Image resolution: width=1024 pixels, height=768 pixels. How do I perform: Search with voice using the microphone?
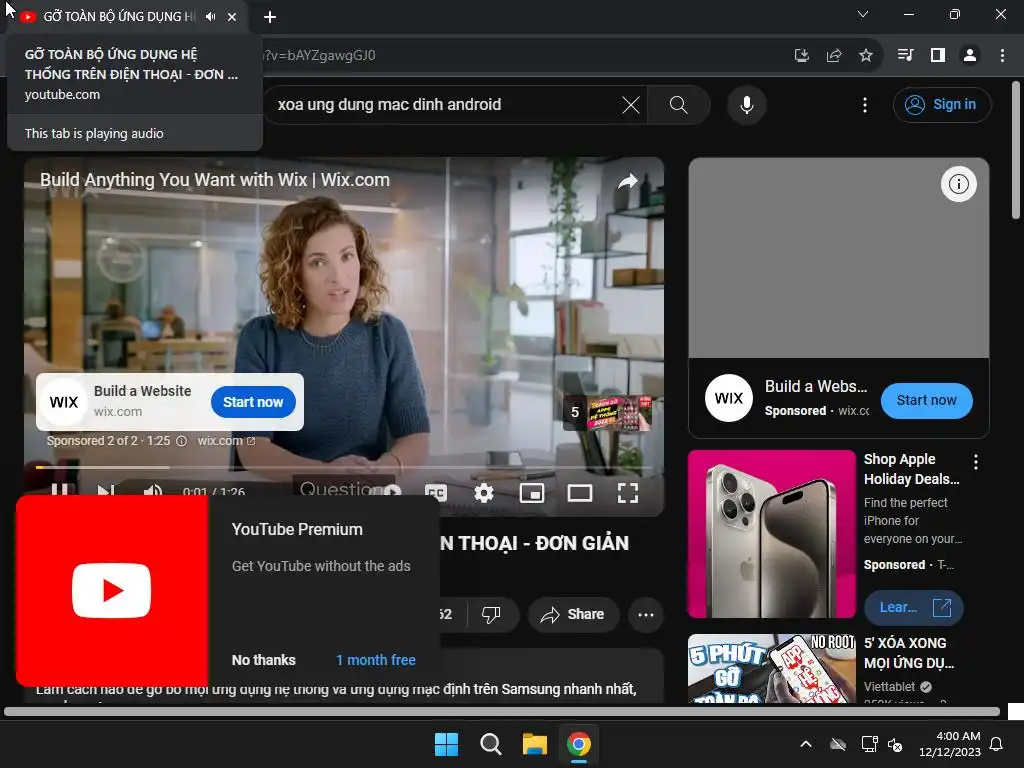[746, 104]
